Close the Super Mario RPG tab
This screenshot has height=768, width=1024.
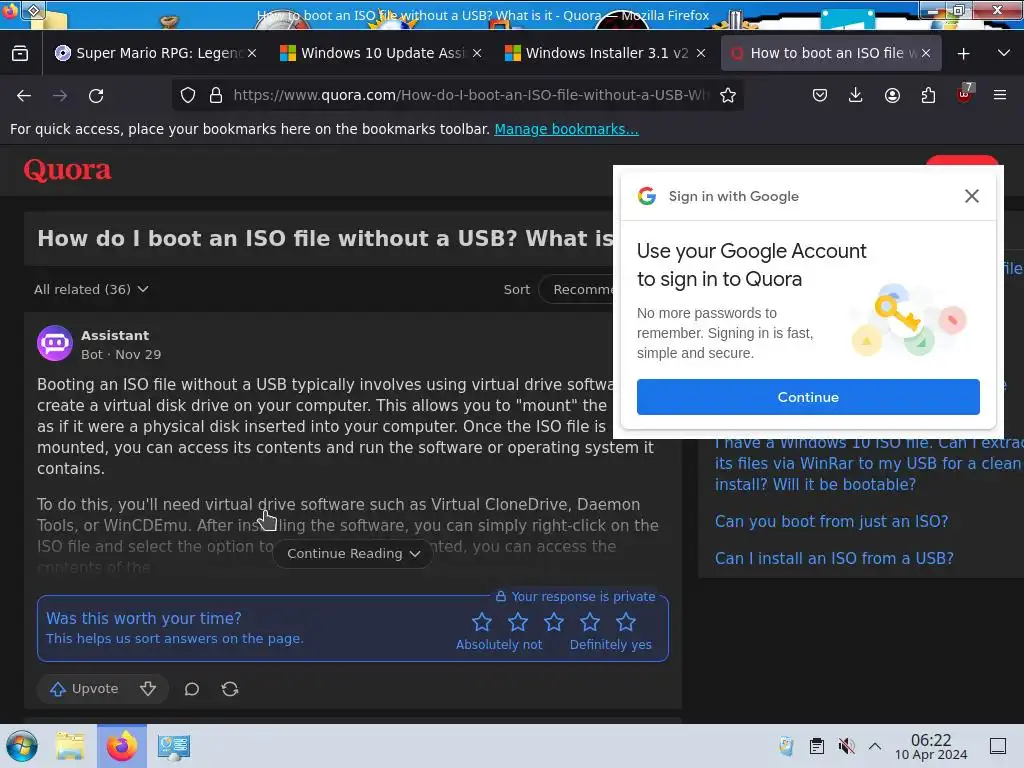252,54
